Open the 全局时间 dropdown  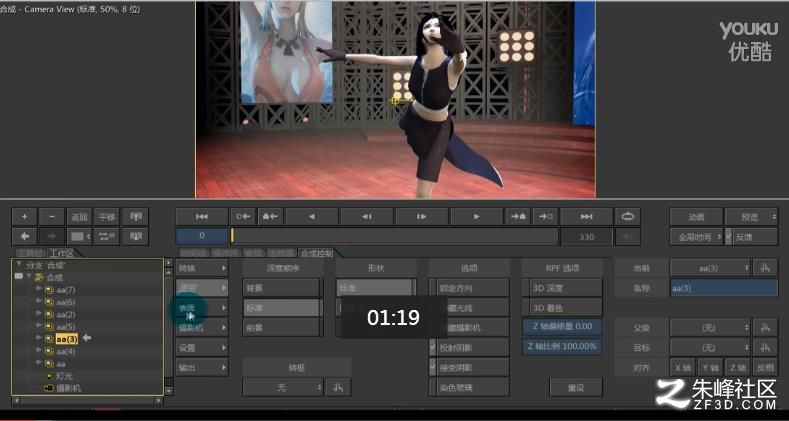(x=696, y=236)
